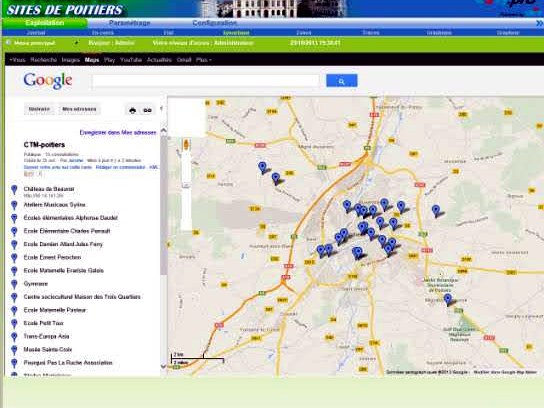Click the blue Google search button
This screenshot has height=408, width=544.
coord(341,81)
